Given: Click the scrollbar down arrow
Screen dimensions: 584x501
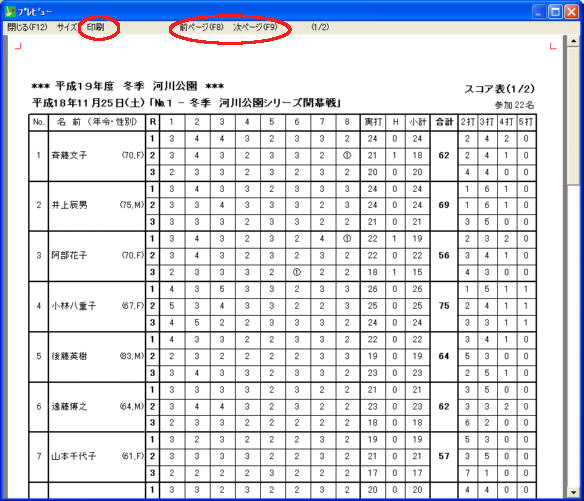Looking at the screenshot, I should (x=573, y=492).
